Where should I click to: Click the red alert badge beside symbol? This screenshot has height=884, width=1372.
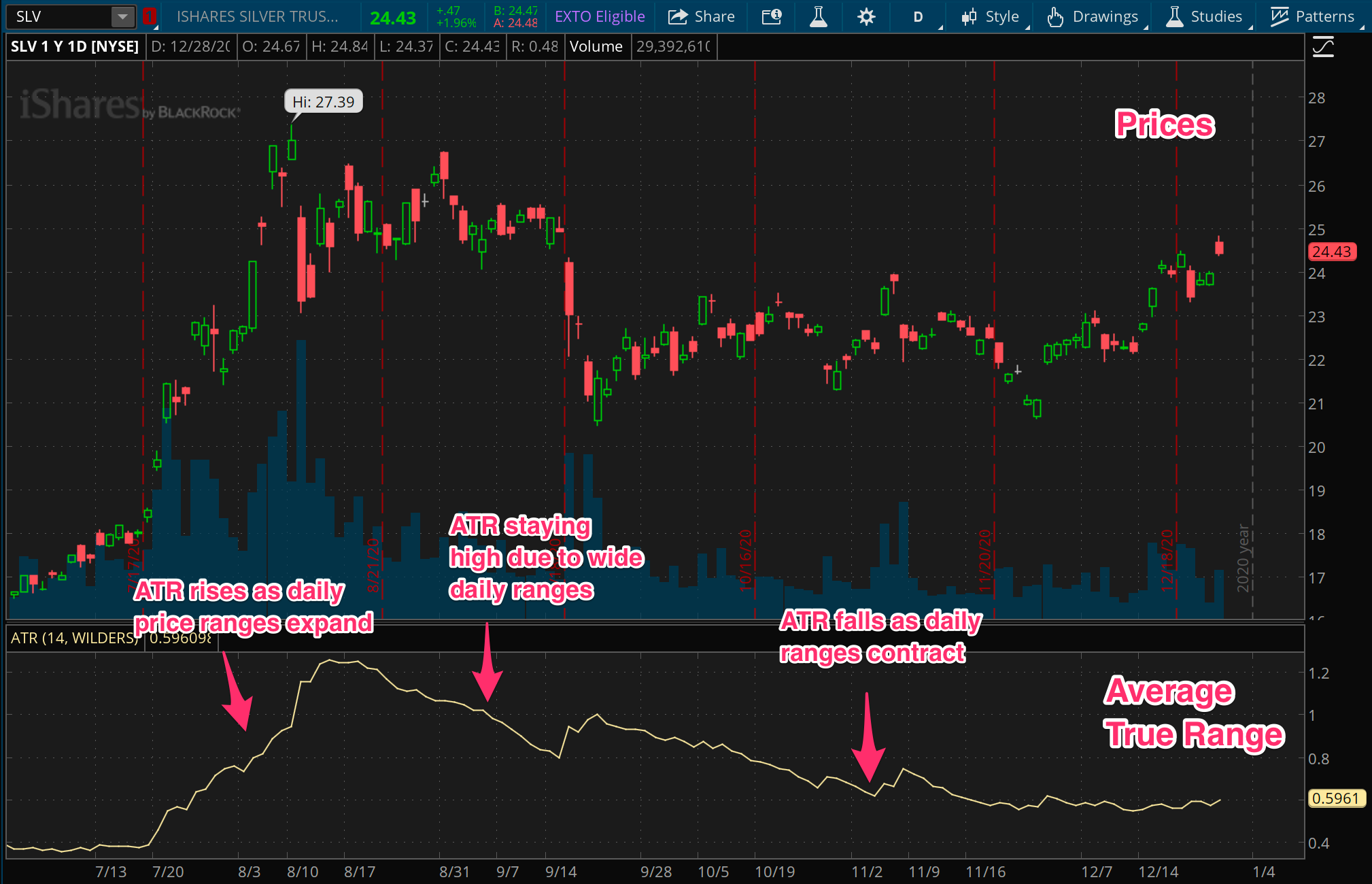point(150,16)
